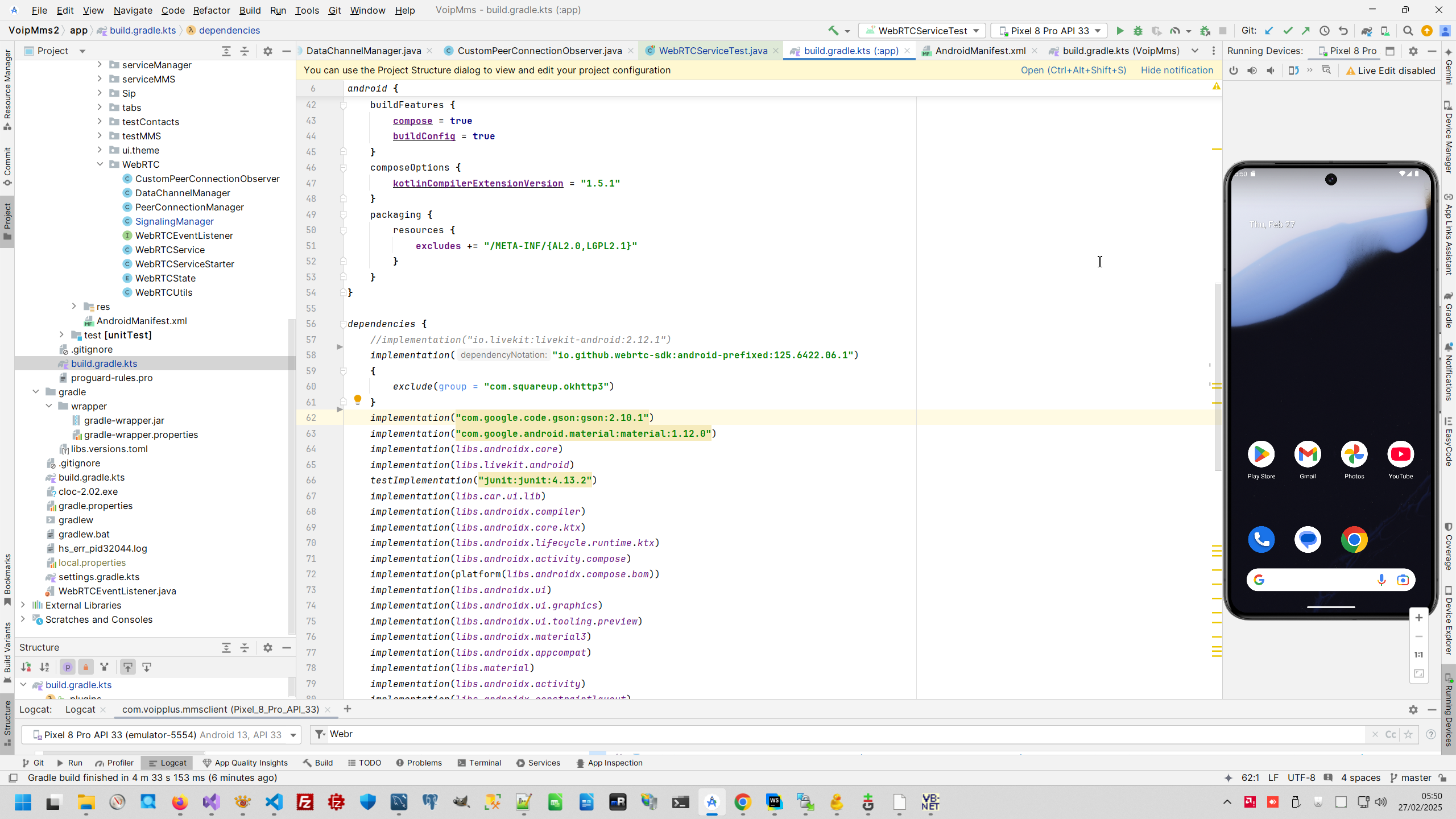This screenshot has height=819, width=1456.
Task: Toggle Autoscroll from Source in Structure panel
Action: coord(147,667)
